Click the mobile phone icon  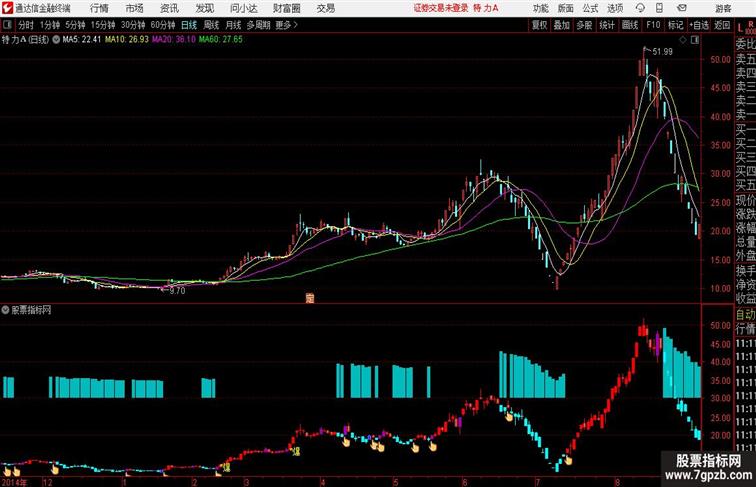659,8
